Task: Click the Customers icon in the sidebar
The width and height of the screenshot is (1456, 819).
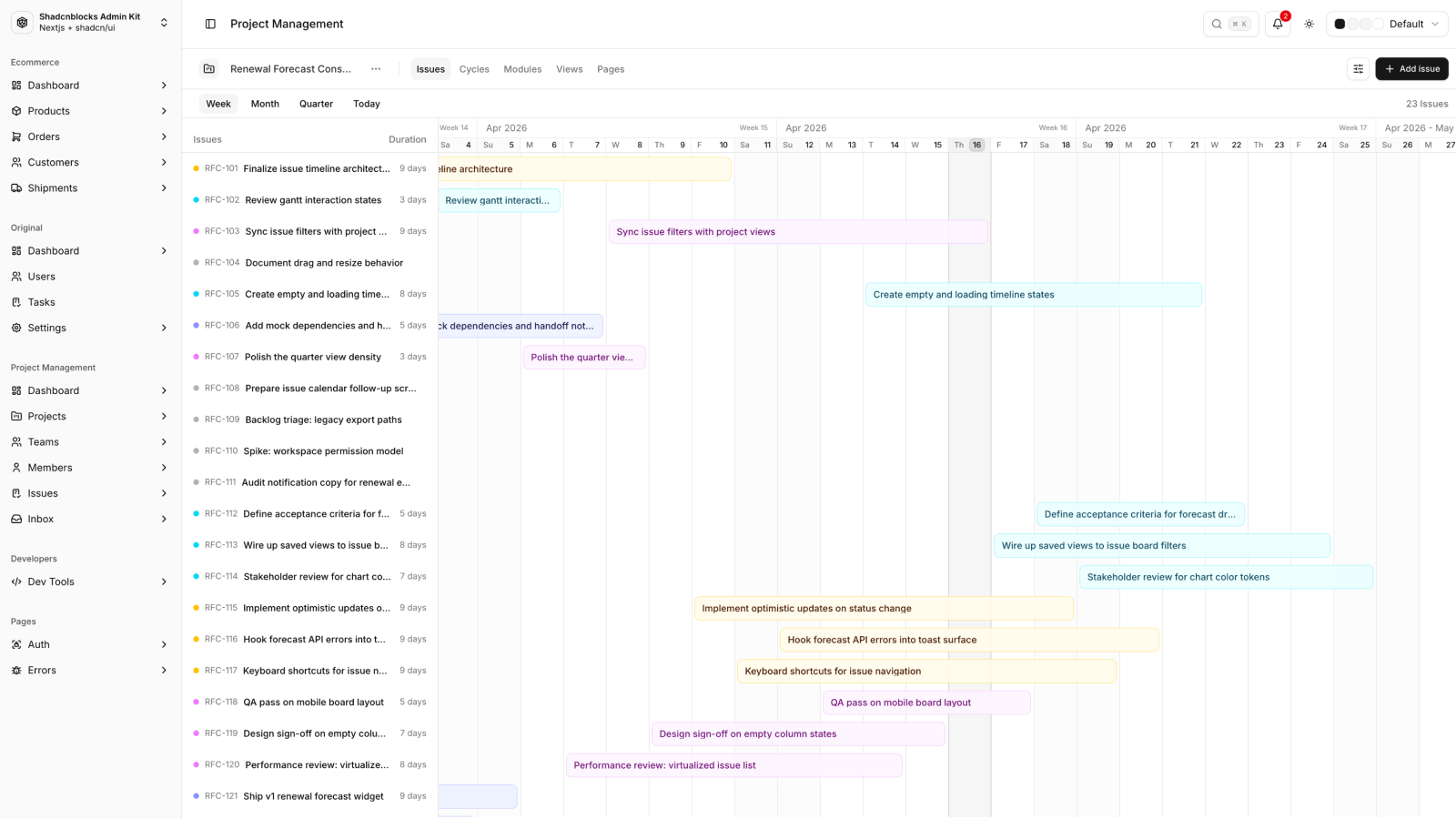Action: pos(16,162)
